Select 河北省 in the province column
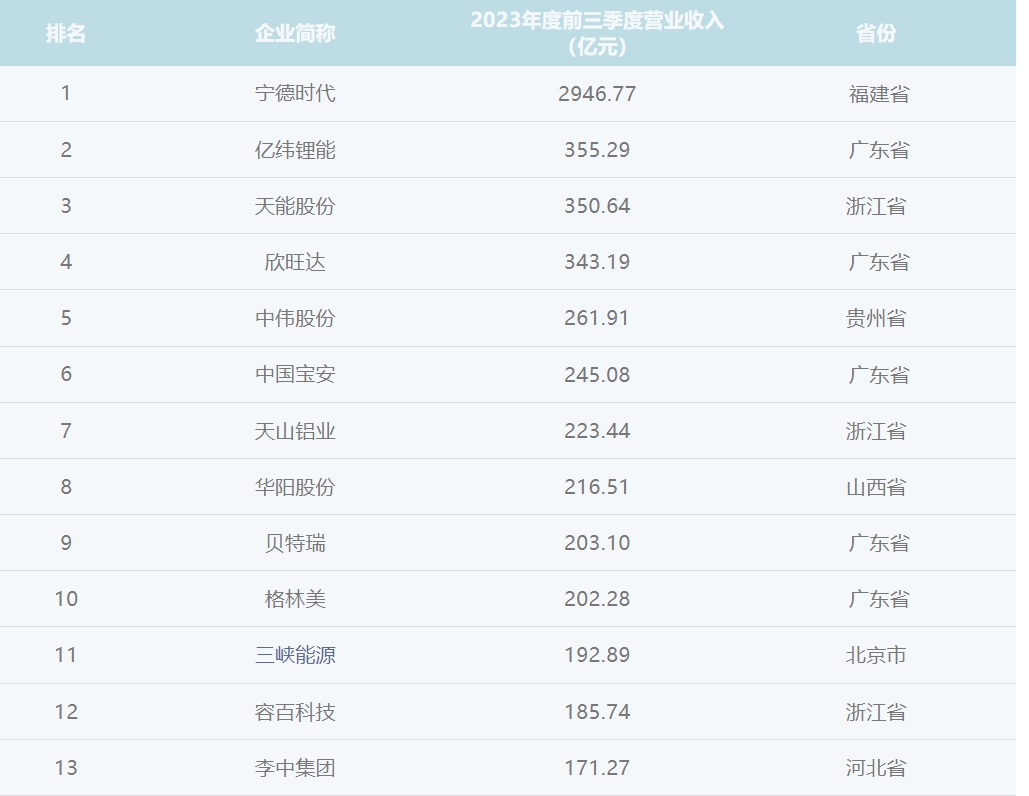Viewport: 1029px width, 796px height. point(876,768)
